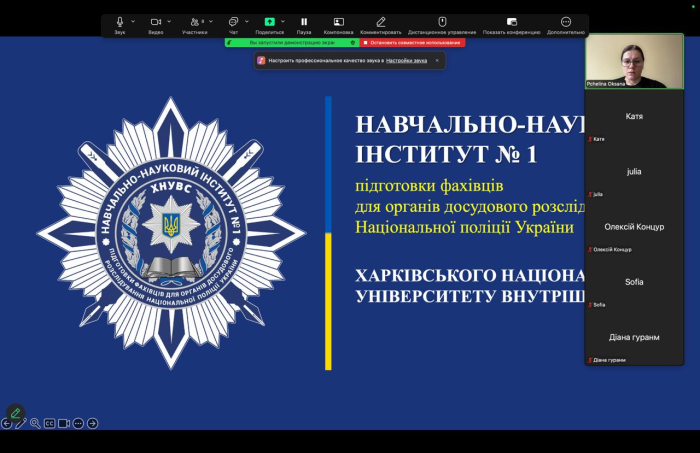Screen dimensions: 700x453
Task: Open the Компоновка layout options
Action: (x=338, y=22)
